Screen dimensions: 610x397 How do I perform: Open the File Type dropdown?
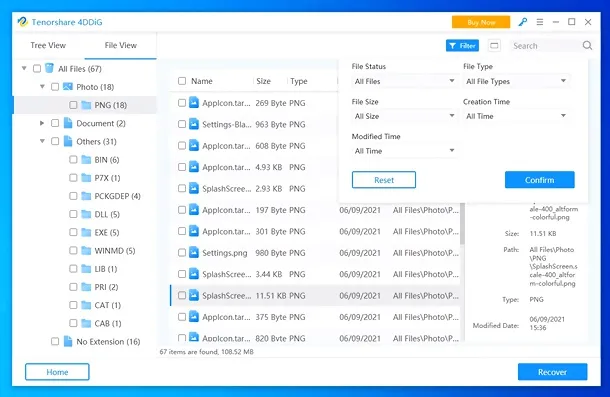click(x=516, y=81)
